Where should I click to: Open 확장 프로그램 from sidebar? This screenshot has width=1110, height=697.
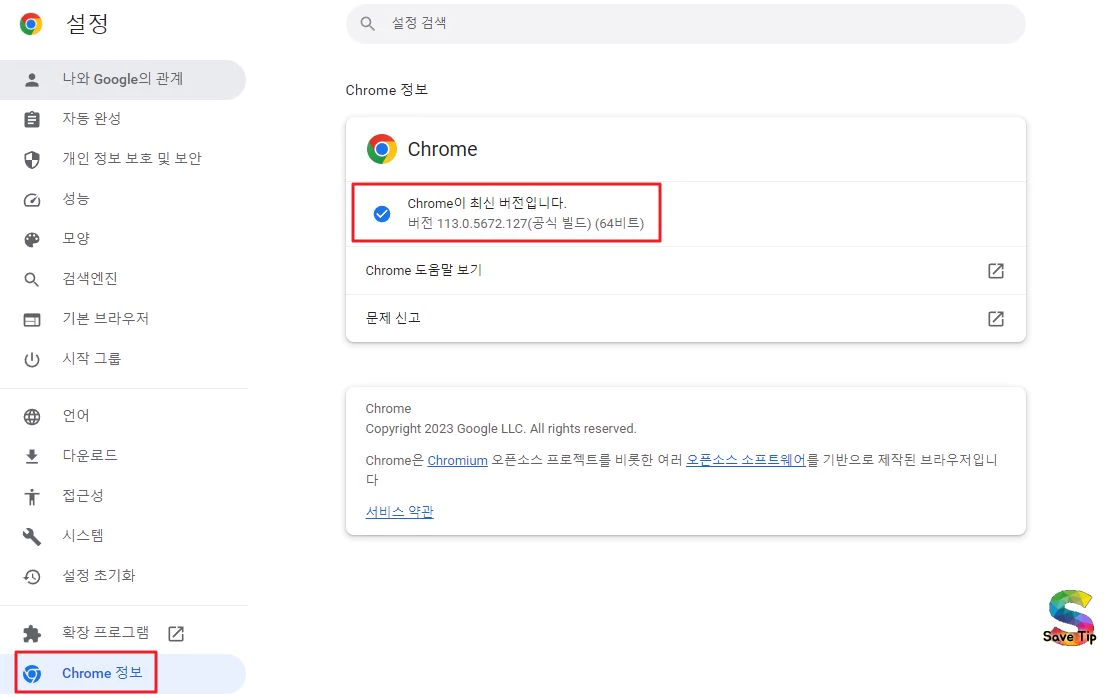point(123,633)
